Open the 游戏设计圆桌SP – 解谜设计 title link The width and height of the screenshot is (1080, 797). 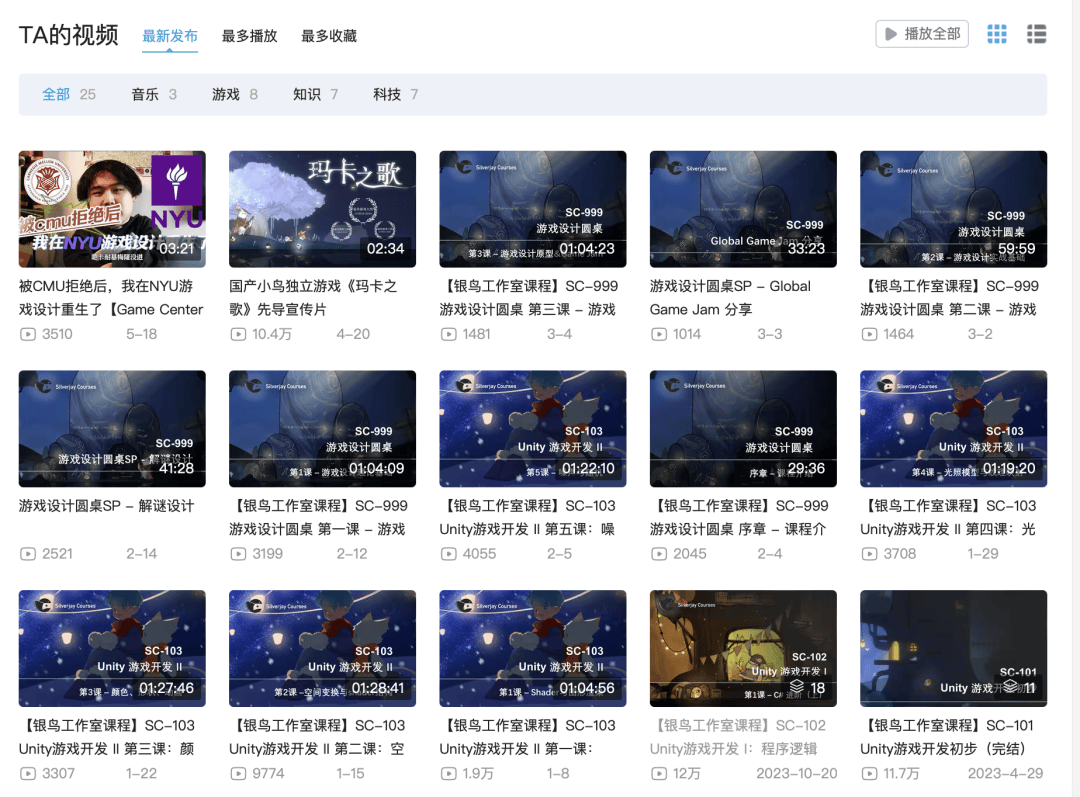click(x=106, y=506)
